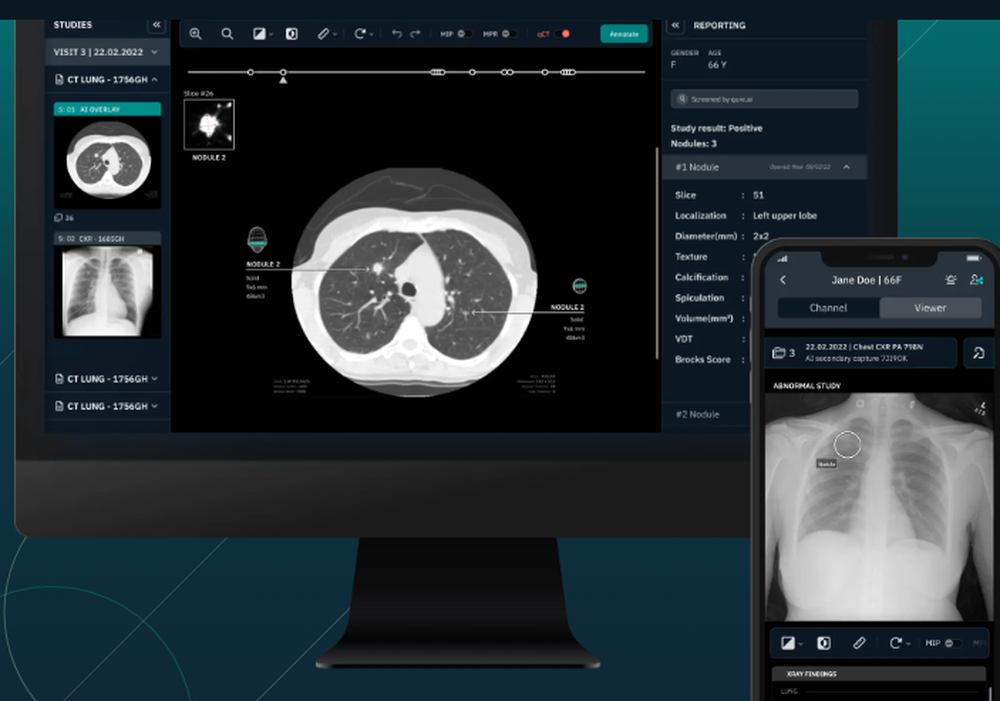Click the invert image icon in desktop toolbar
This screenshot has width=1000, height=701.
click(291, 34)
